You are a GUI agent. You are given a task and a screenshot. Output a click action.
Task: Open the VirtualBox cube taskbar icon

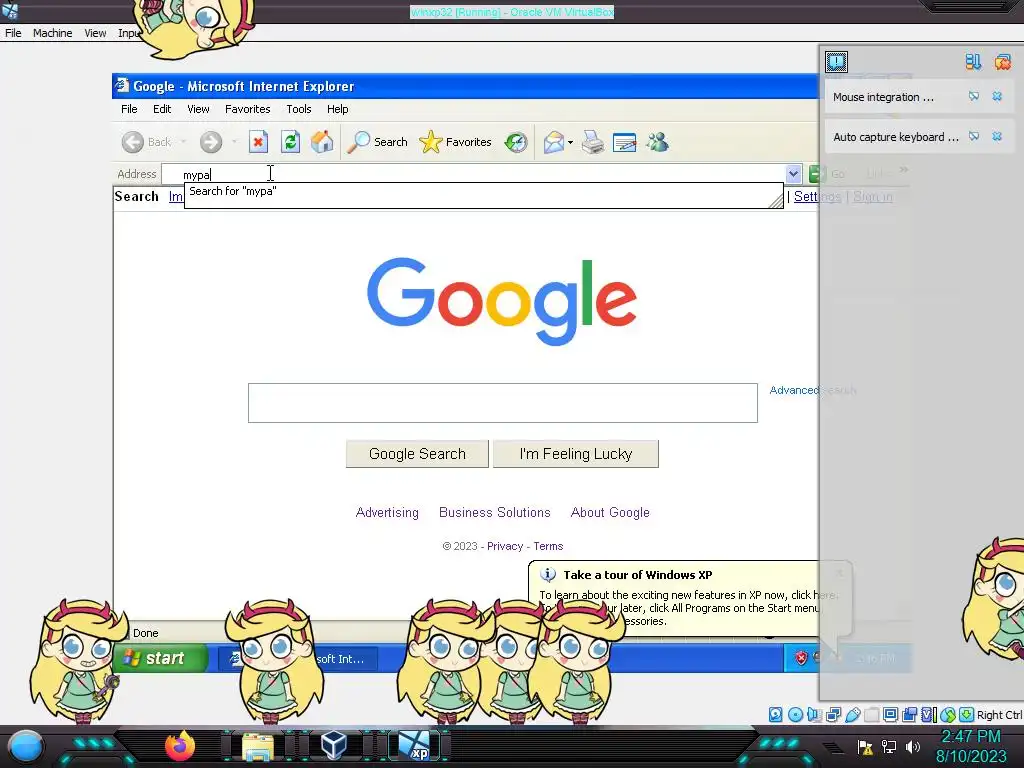tap(334, 746)
